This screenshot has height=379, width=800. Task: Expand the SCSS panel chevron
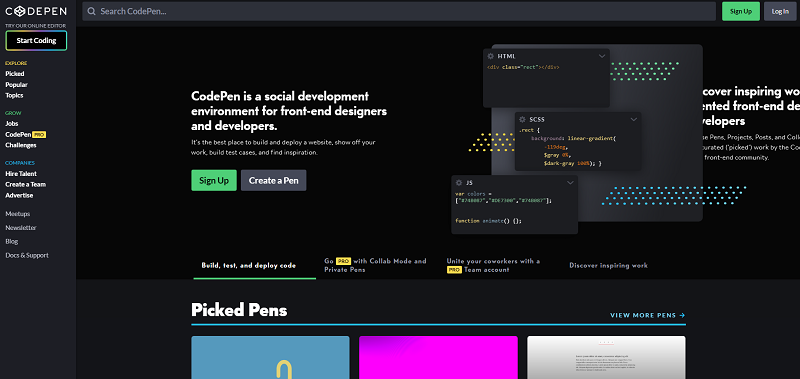point(634,119)
